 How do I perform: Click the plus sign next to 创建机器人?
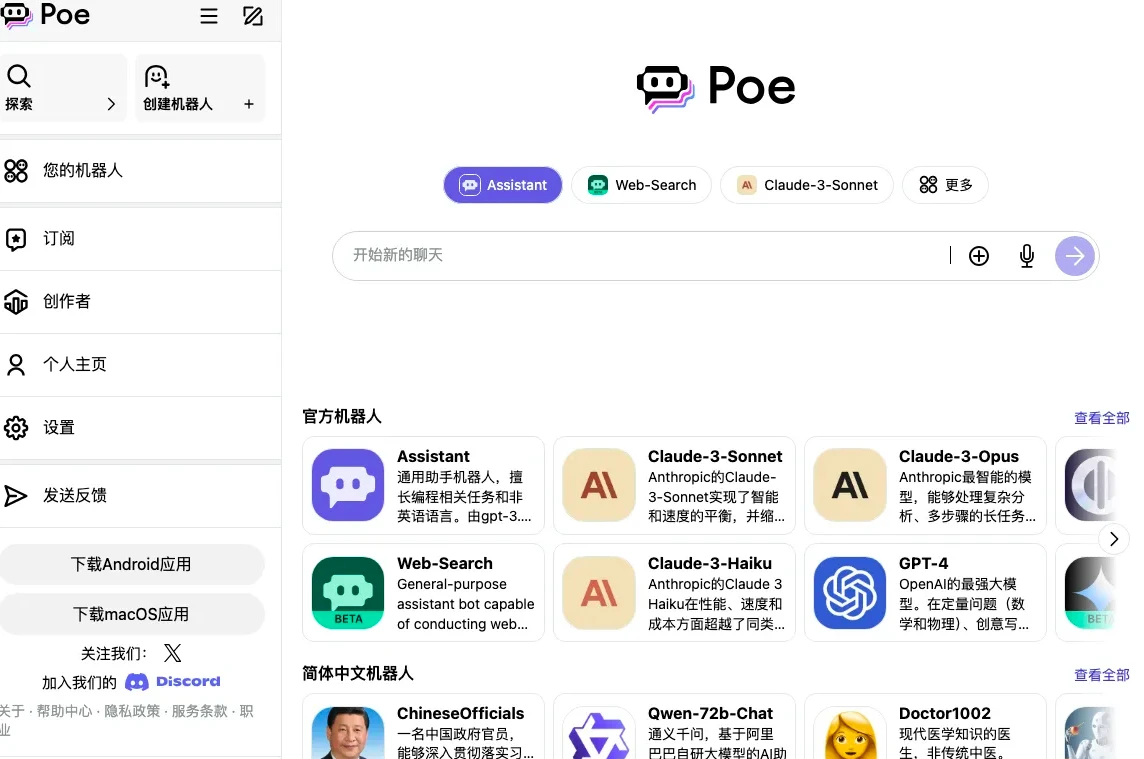tap(249, 104)
